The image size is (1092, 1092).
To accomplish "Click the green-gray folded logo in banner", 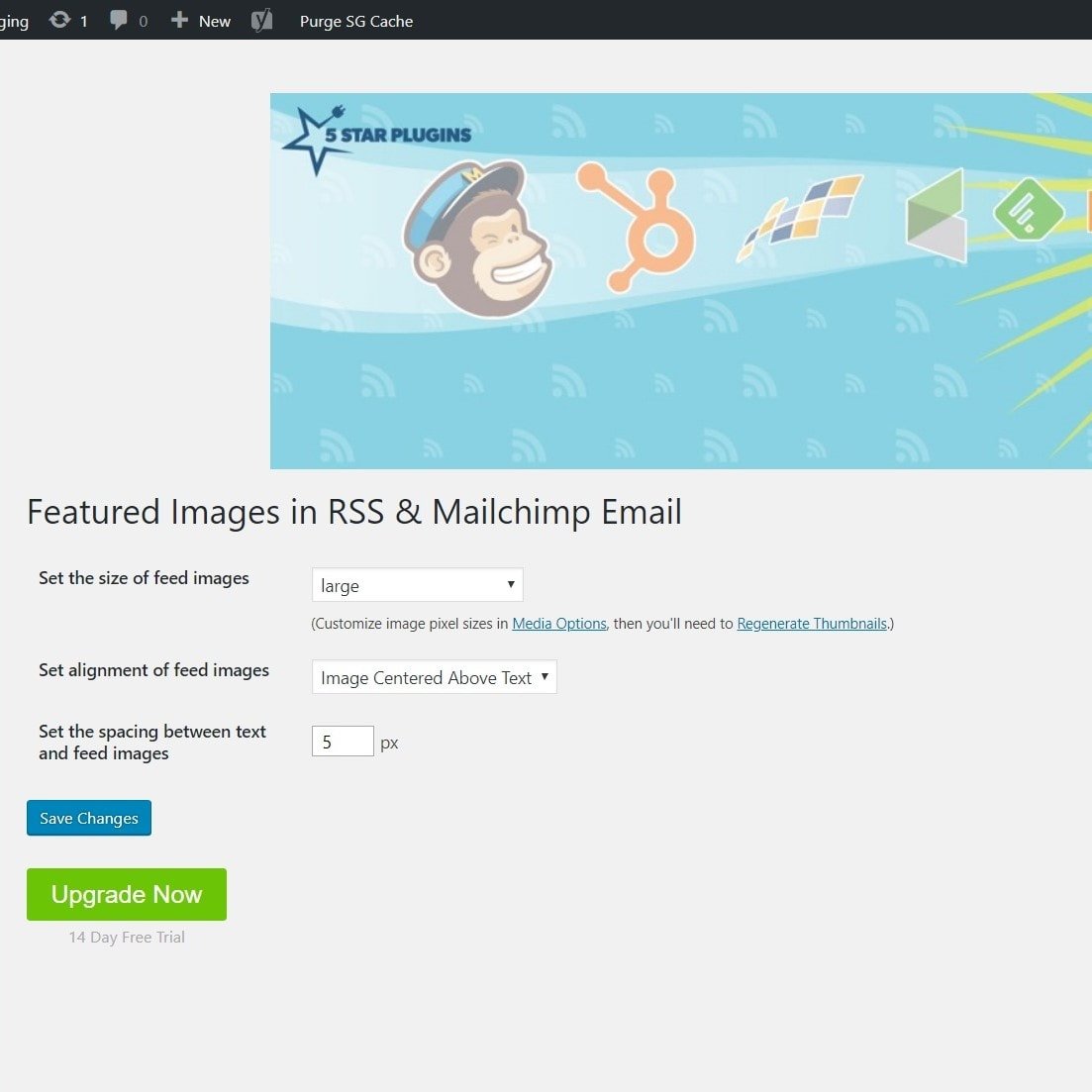I will click(x=936, y=216).
